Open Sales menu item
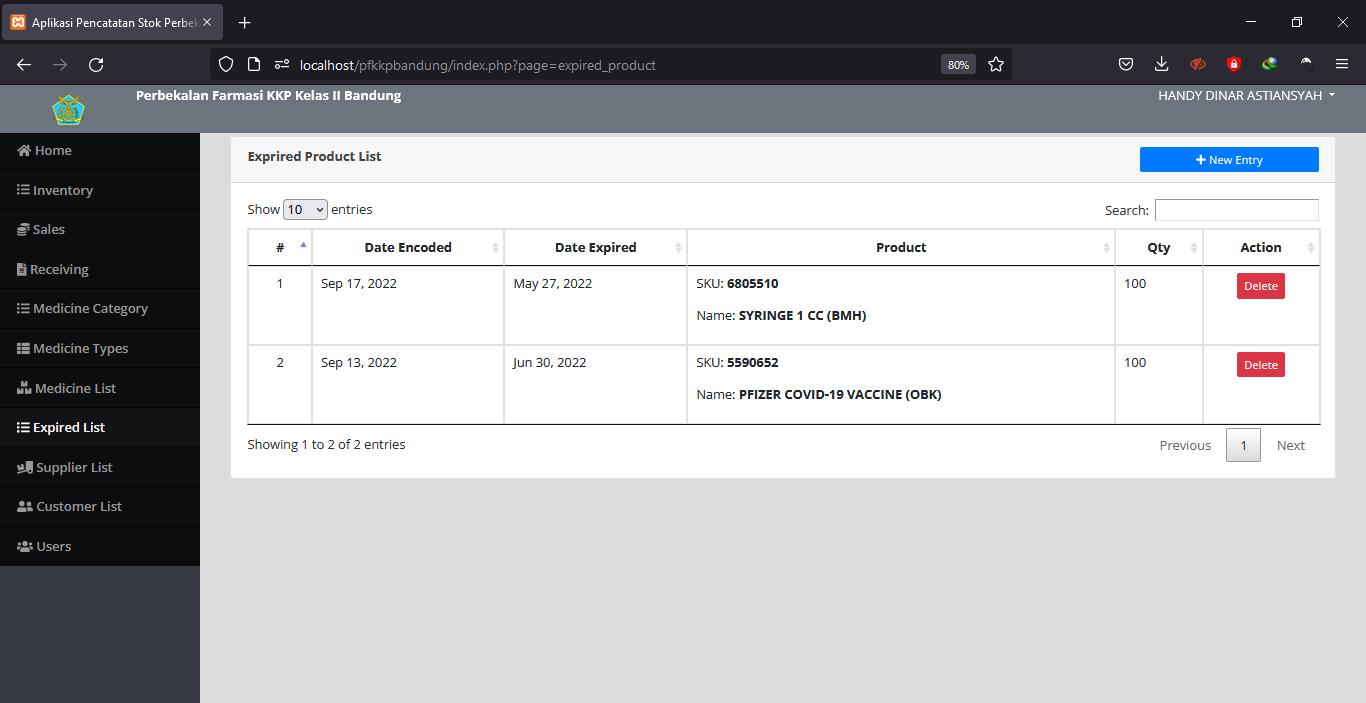 [x=100, y=230]
